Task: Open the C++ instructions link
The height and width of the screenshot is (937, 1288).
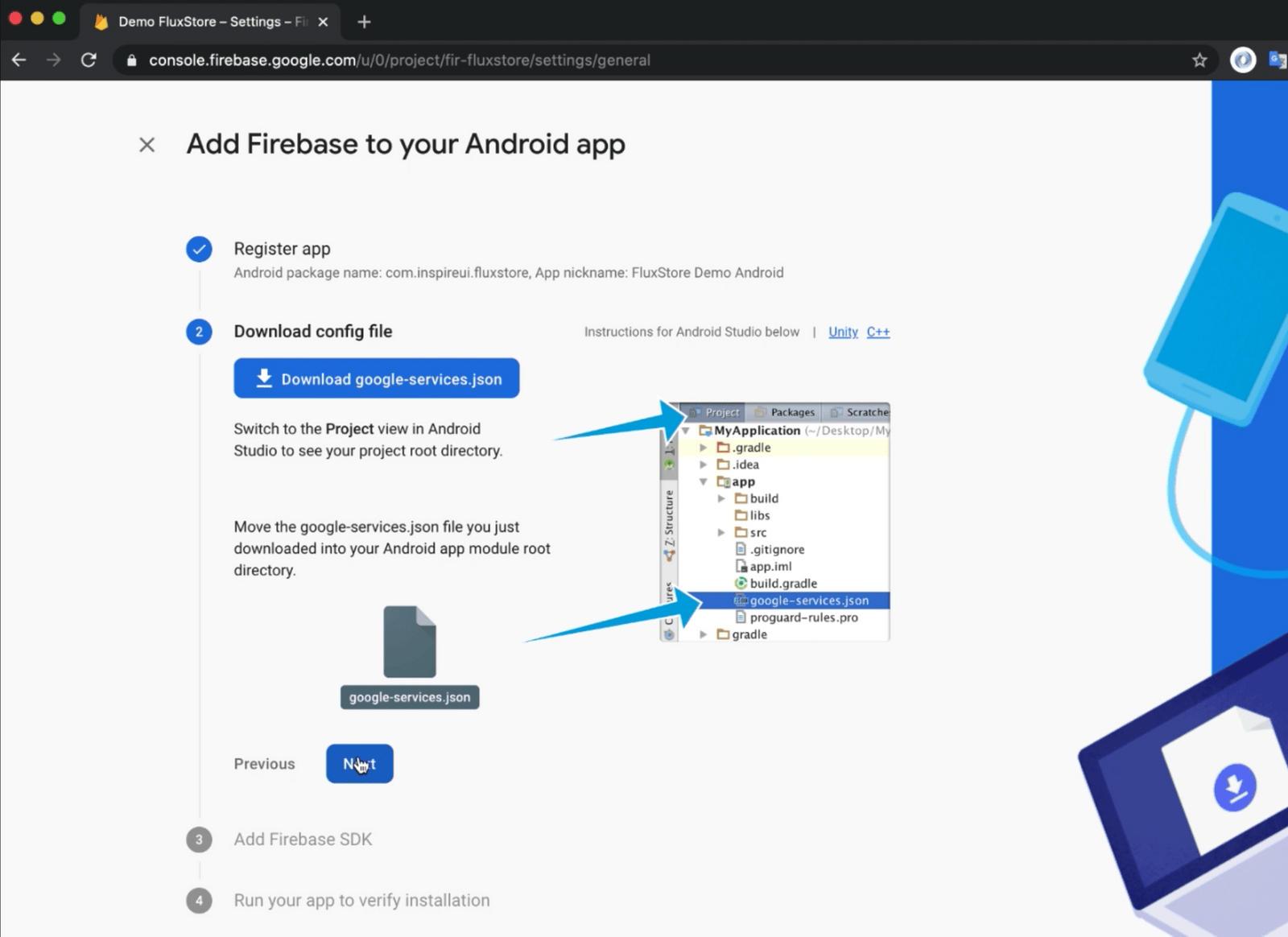Action: coord(878,332)
